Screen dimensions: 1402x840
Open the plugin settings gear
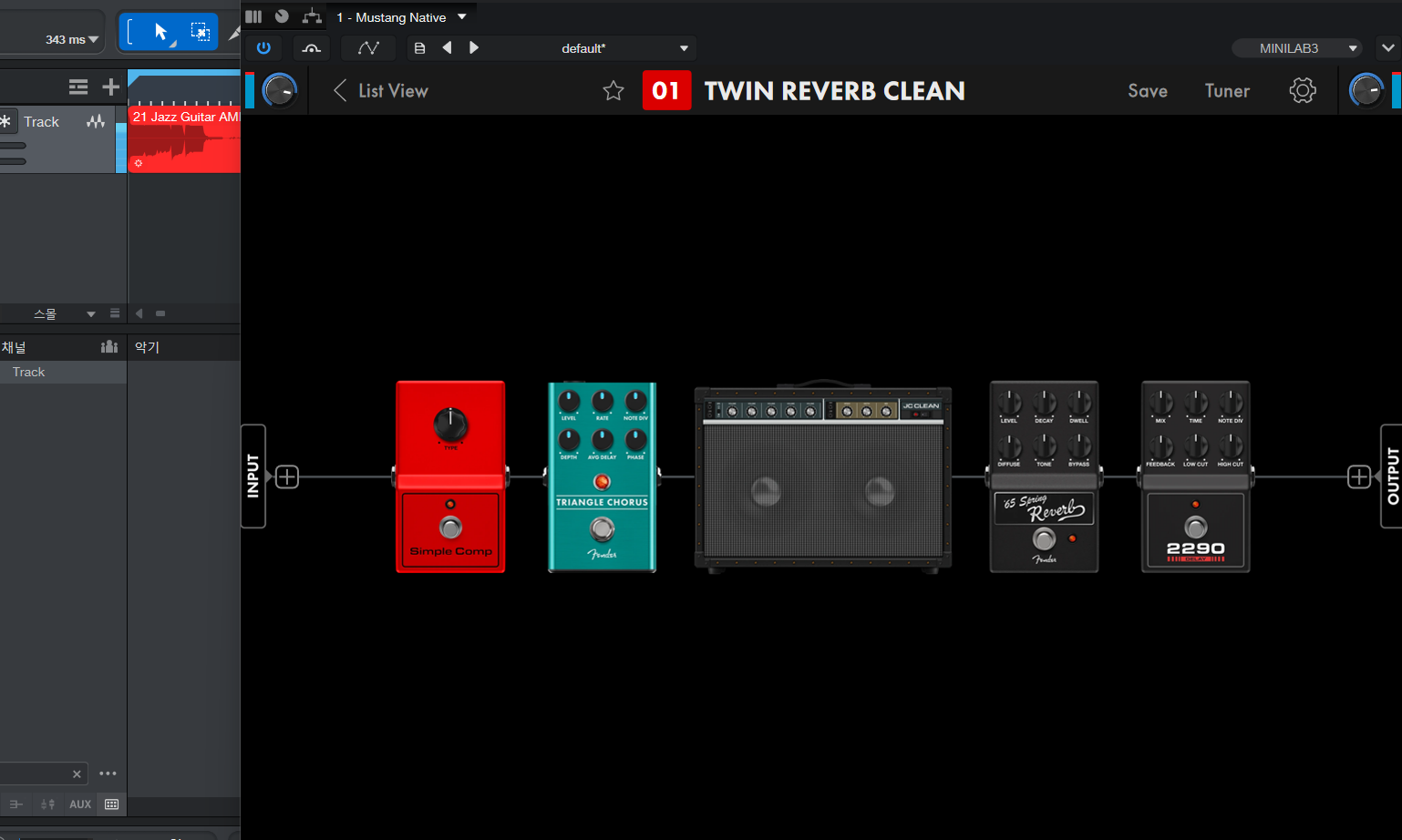[1303, 90]
